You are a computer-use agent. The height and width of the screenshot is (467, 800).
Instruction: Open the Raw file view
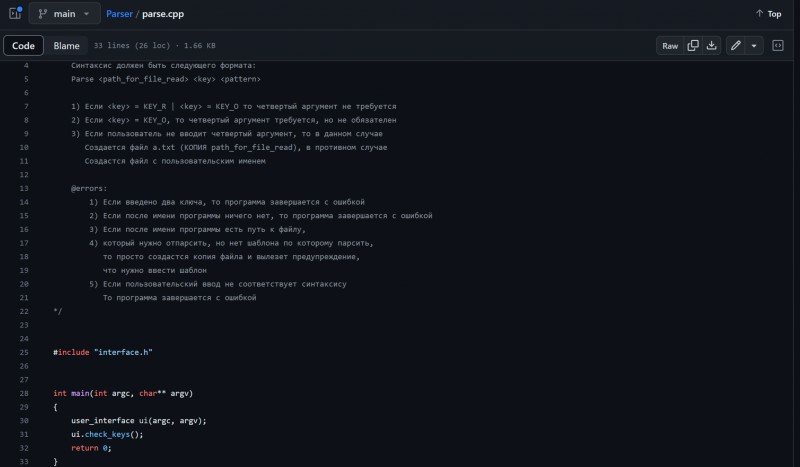point(670,46)
